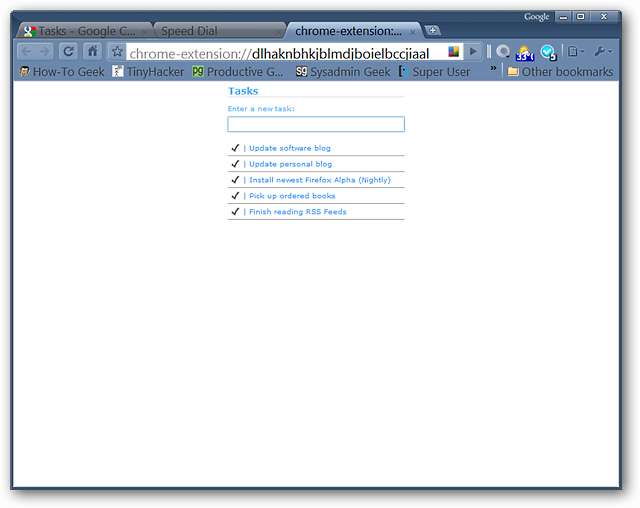
Task: Open the How-To Geek bookmark
Action: [x=62, y=72]
